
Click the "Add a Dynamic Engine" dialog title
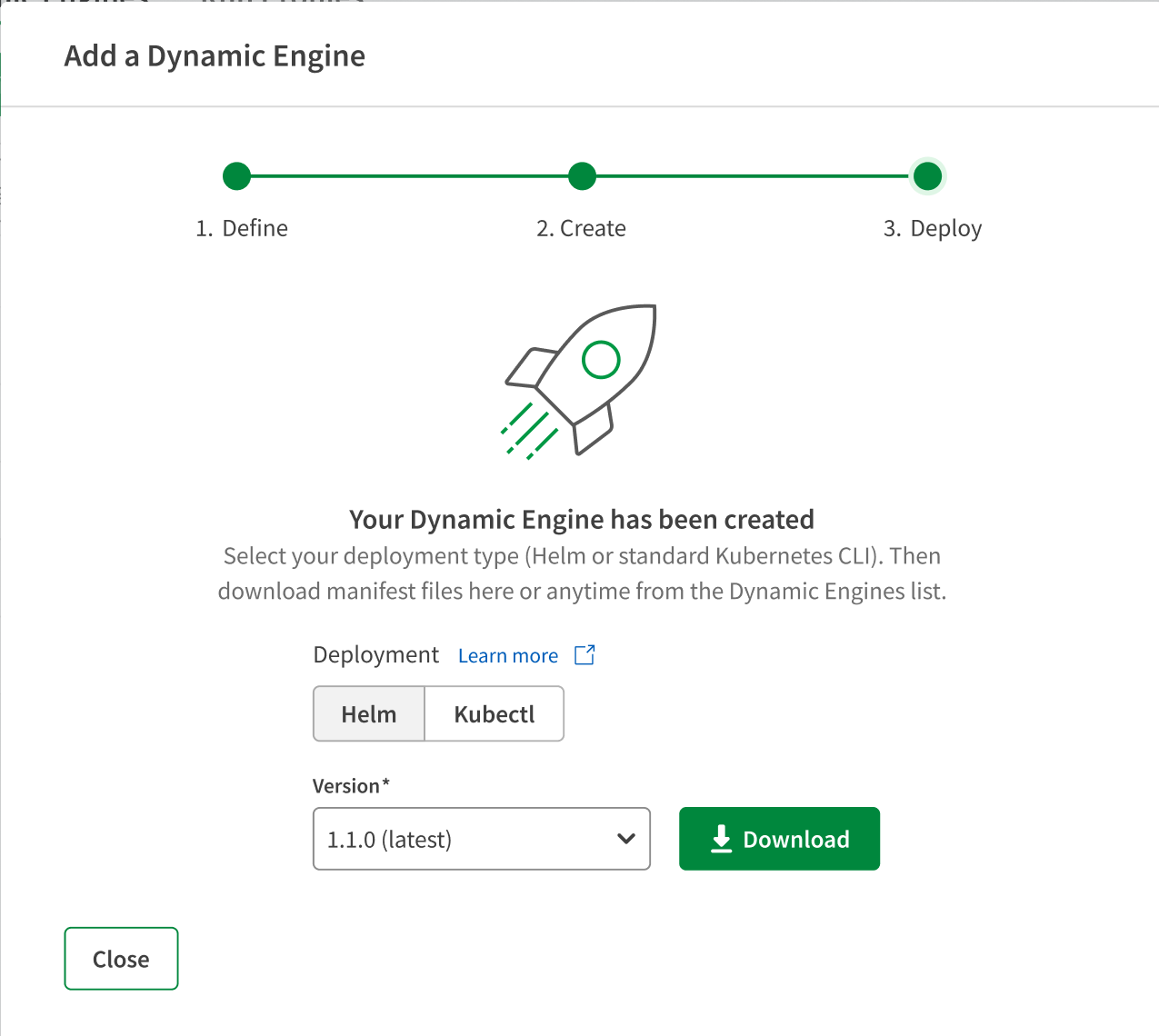pos(215,56)
